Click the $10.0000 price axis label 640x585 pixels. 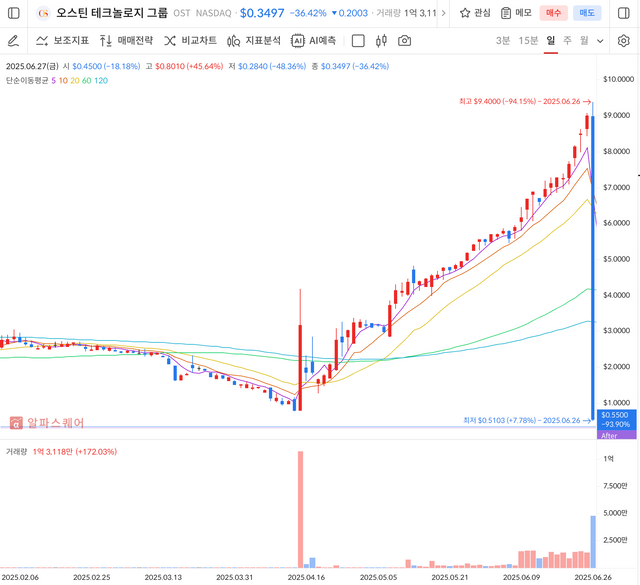[x=619, y=79]
